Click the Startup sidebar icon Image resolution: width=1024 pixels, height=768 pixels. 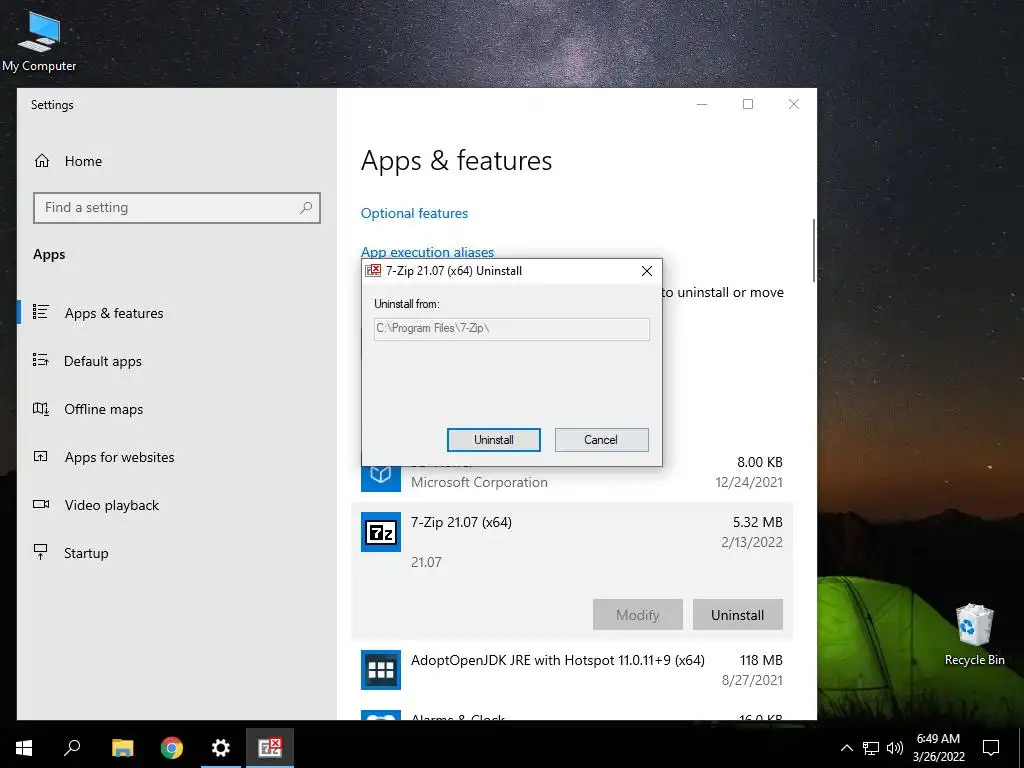pyautogui.click(x=40, y=552)
